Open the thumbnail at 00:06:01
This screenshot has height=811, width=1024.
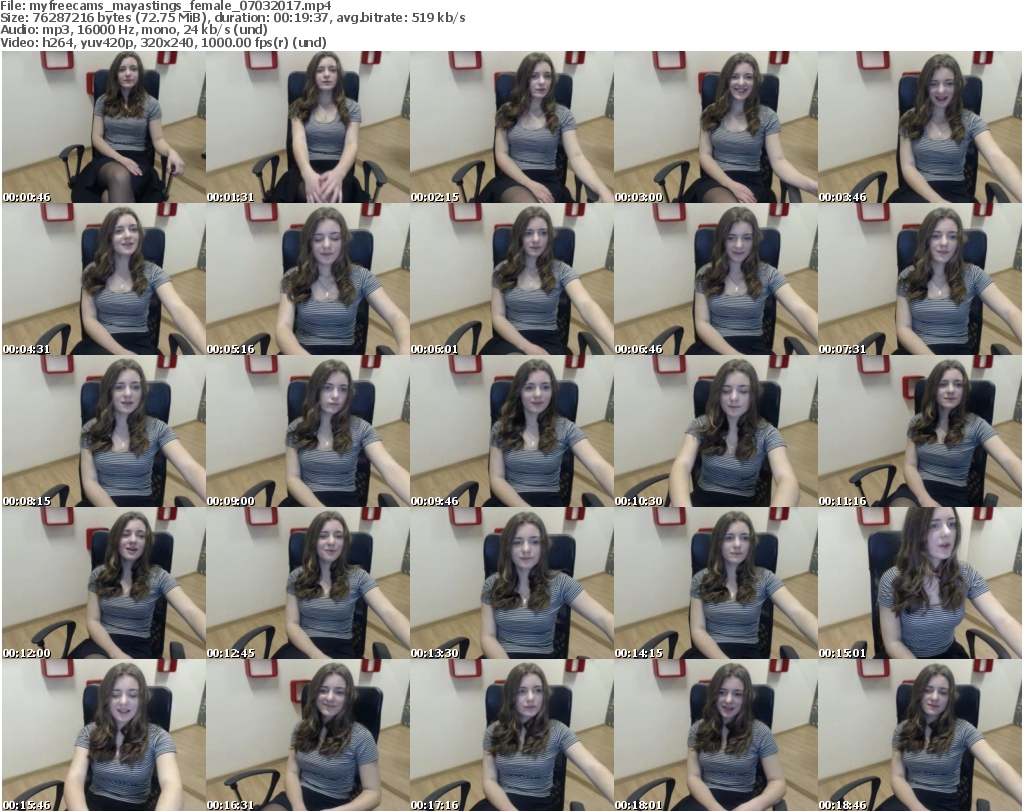tap(511, 279)
